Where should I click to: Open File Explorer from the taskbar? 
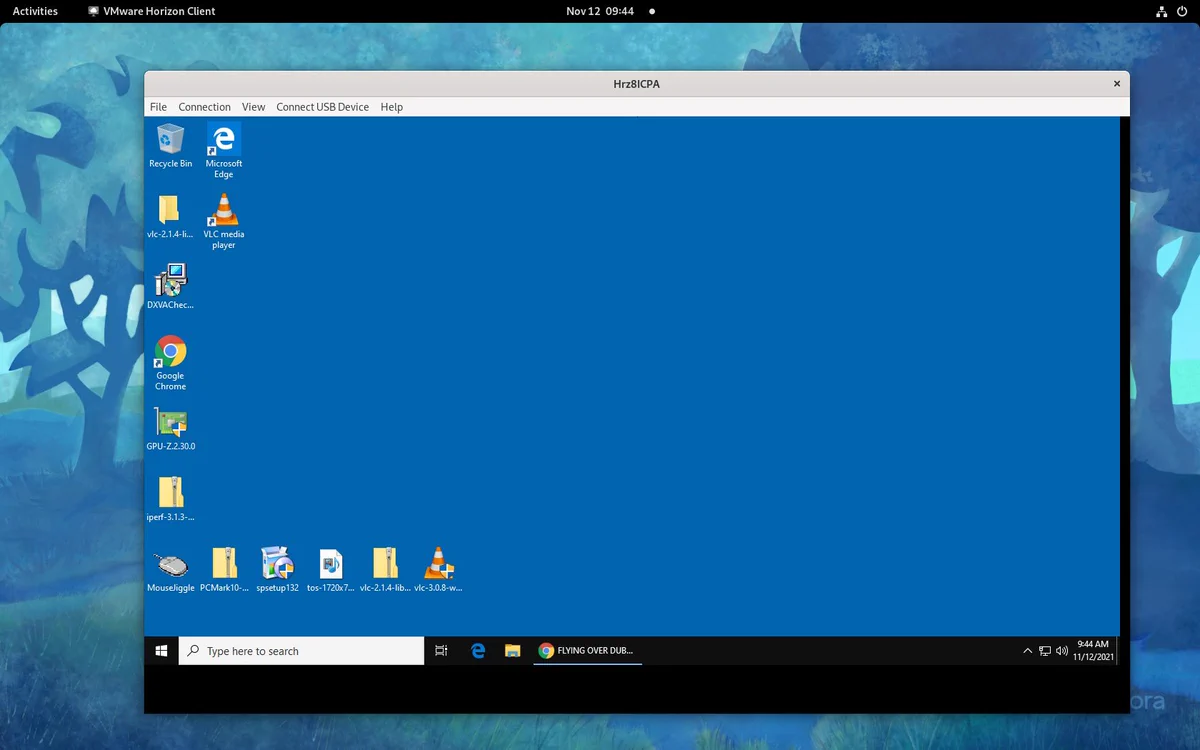pos(512,651)
